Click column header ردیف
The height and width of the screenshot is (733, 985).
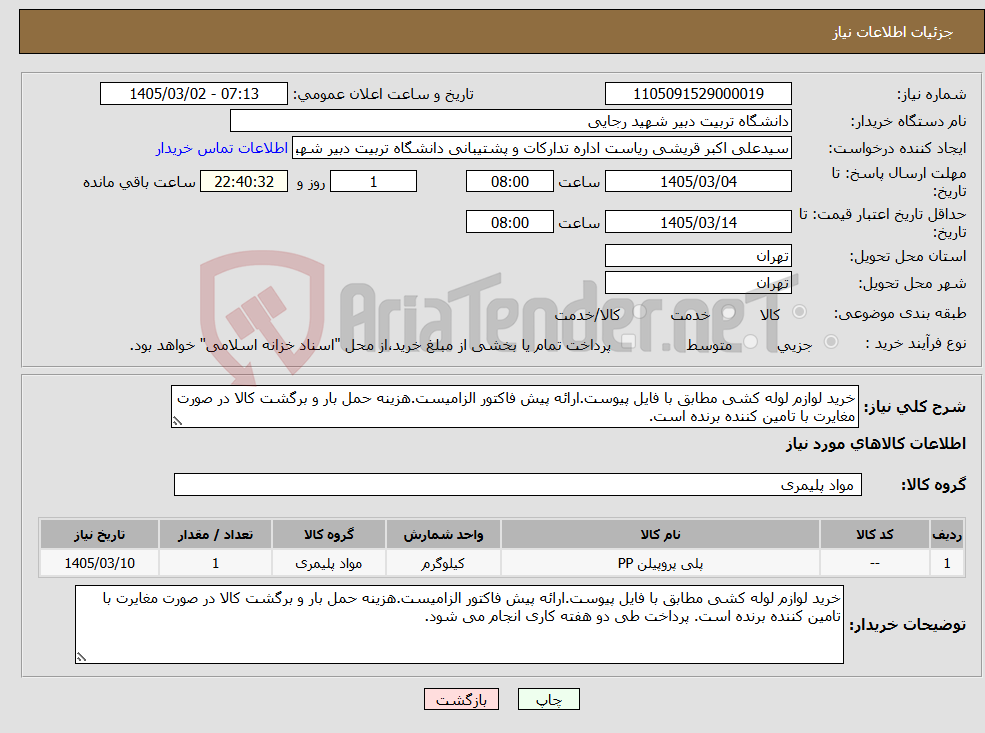point(947,535)
